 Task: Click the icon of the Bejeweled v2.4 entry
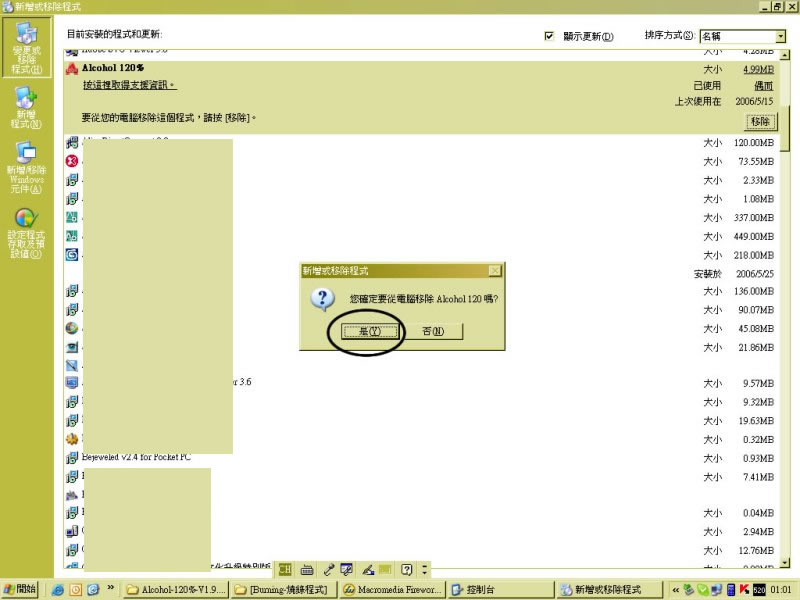point(72,458)
